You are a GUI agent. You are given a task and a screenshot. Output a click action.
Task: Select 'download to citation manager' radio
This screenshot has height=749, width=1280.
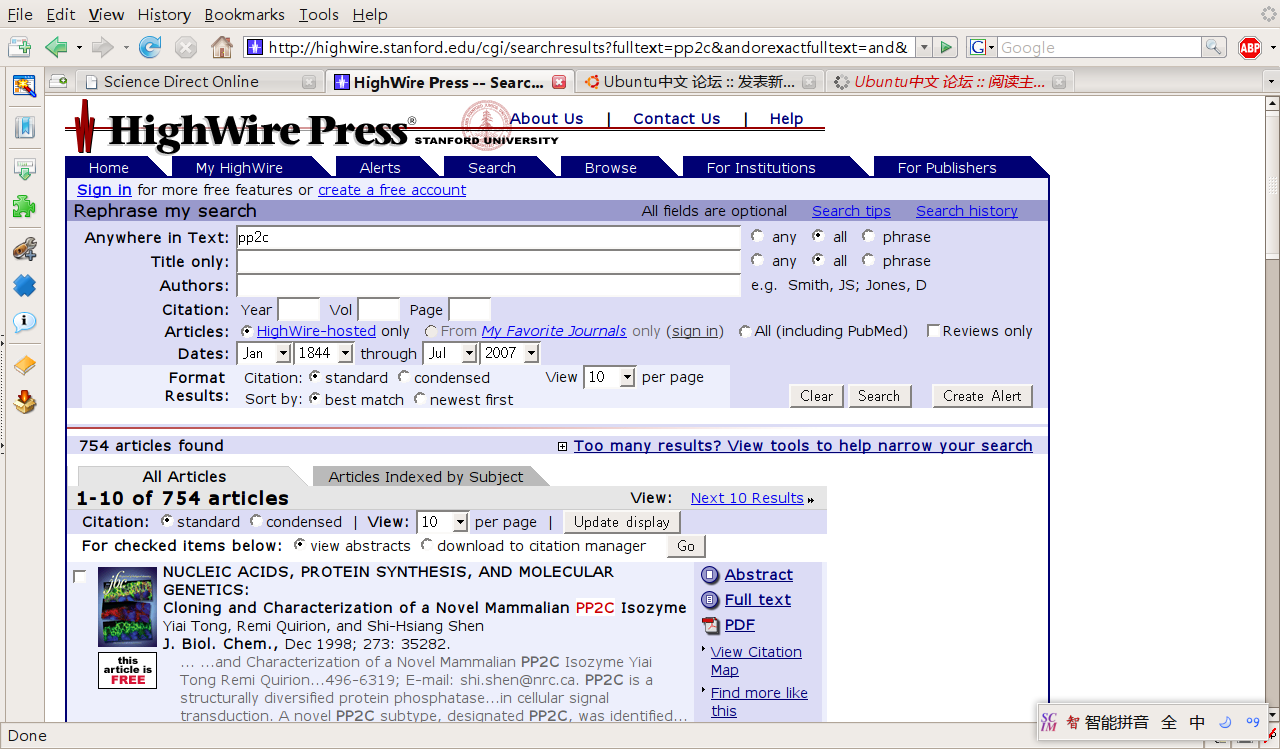pos(427,546)
